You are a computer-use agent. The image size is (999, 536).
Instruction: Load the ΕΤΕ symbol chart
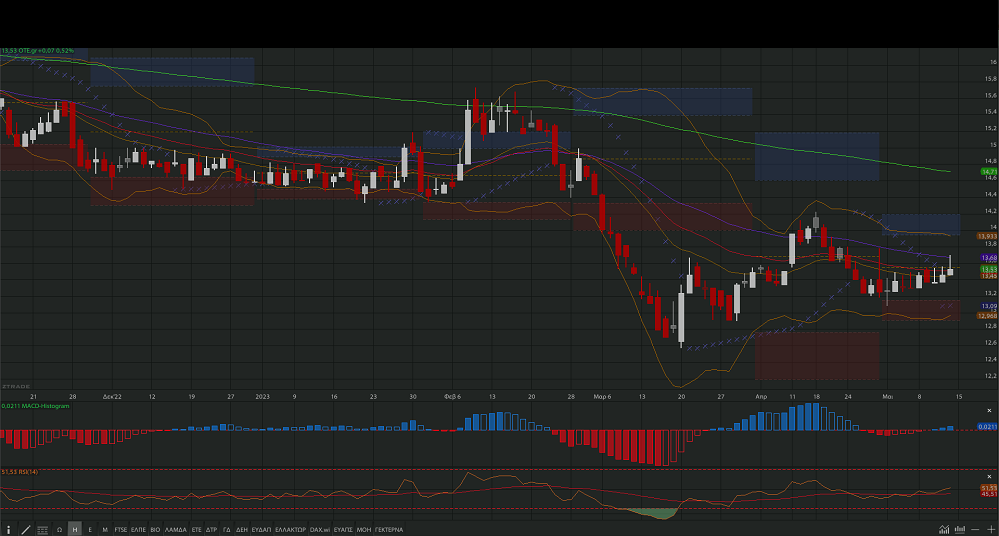[196, 530]
